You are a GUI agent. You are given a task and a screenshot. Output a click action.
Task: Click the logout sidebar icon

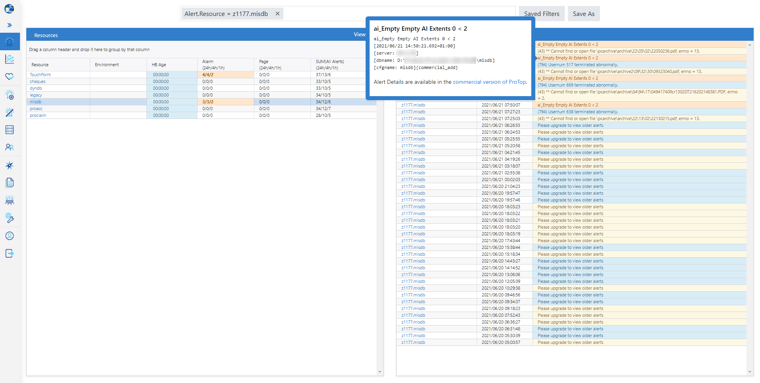point(9,253)
